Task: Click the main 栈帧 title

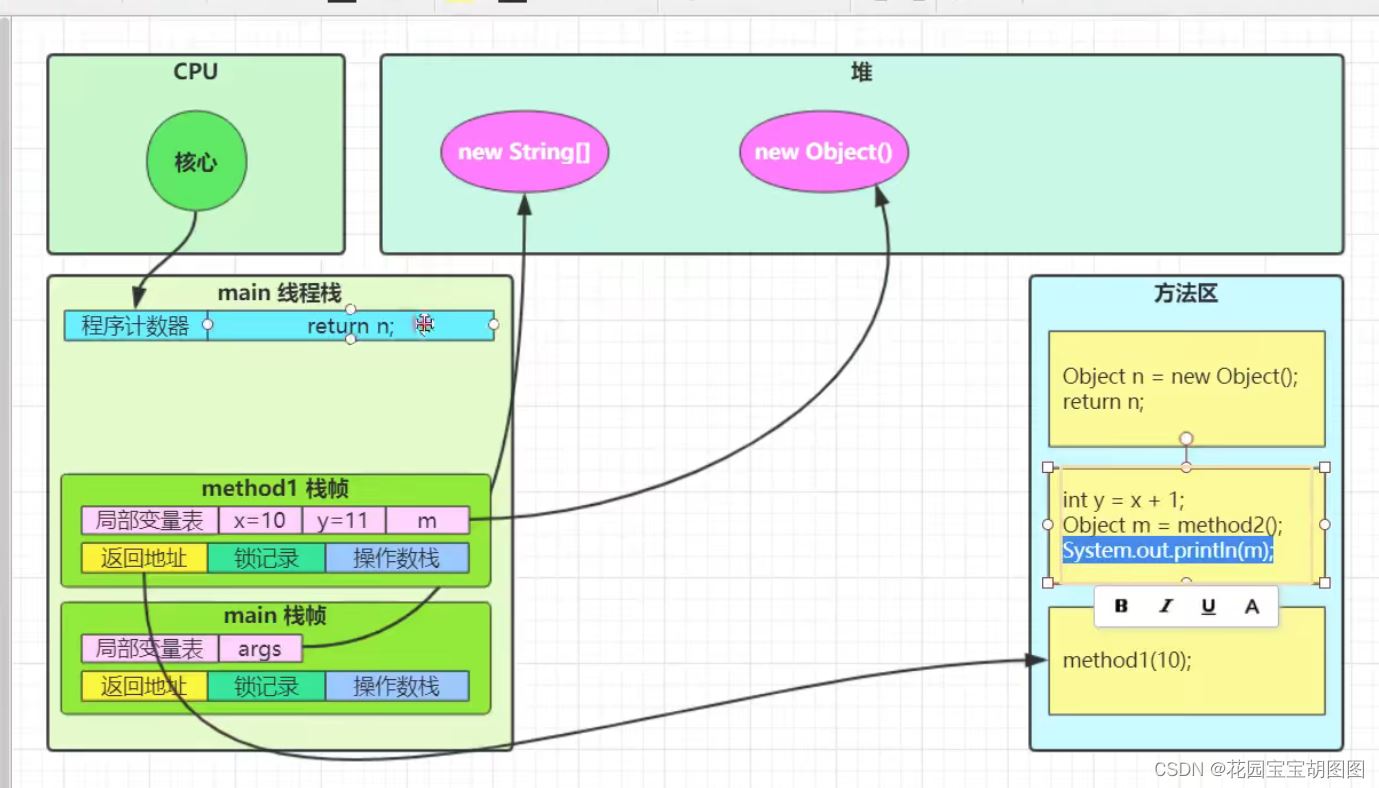Action: coord(275,616)
